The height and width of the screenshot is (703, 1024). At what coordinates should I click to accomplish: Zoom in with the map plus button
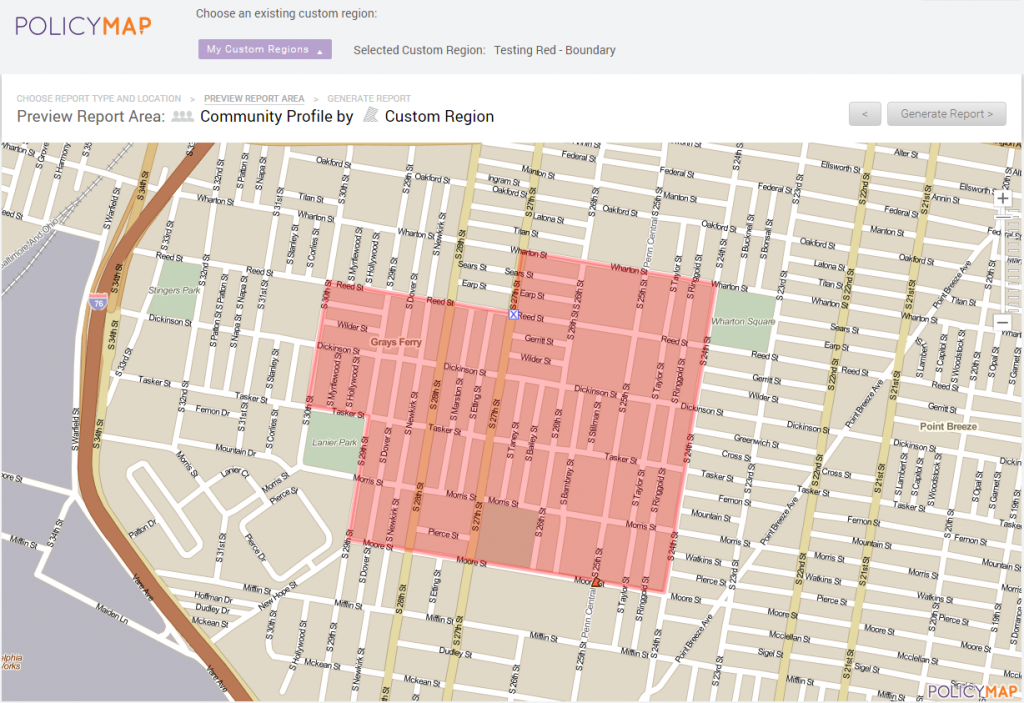click(x=1002, y=199)
